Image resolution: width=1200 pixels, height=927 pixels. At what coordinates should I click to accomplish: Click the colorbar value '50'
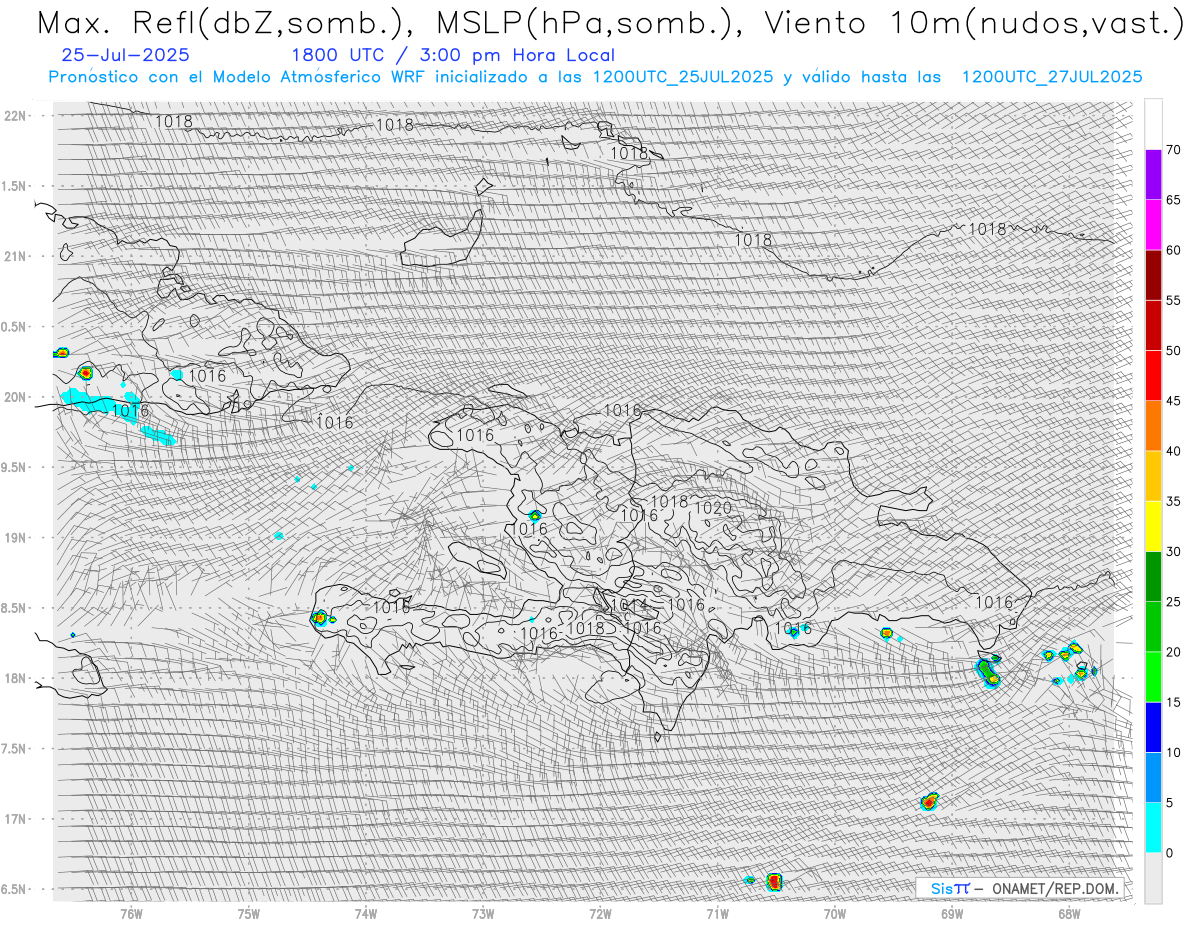1173,351
